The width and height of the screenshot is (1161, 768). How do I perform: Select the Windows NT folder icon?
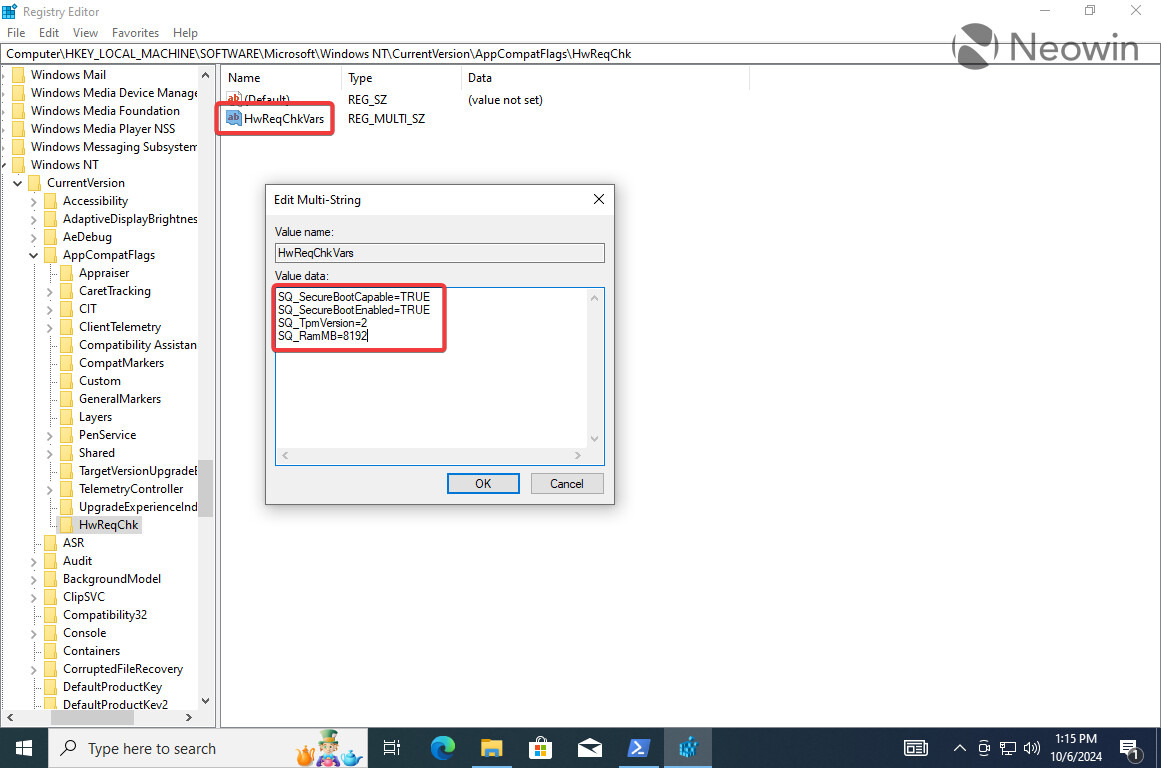pos(19,165)
